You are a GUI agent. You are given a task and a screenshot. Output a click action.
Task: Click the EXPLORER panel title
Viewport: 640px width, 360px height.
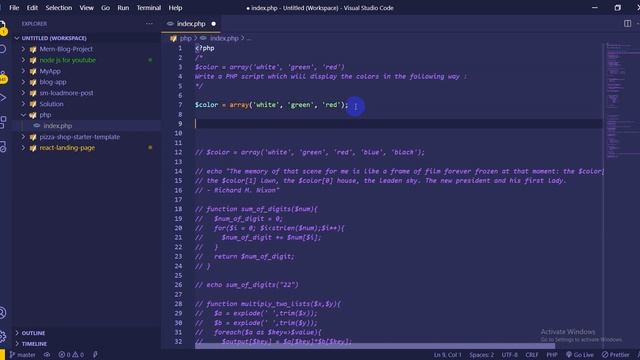pos(34,24)
